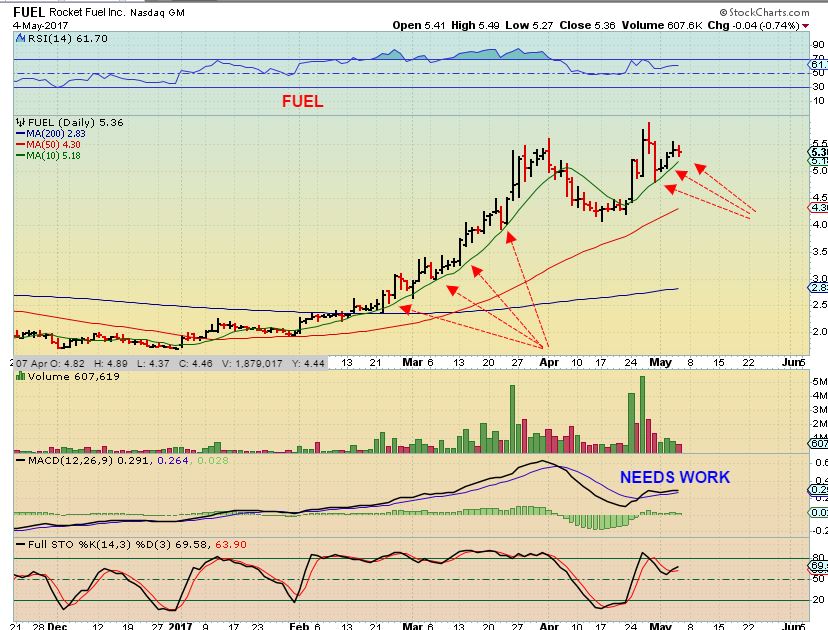Screen dimensions: 828x630
Task: Click the NEEDS WORK annotation text
Action: [674, 477]
